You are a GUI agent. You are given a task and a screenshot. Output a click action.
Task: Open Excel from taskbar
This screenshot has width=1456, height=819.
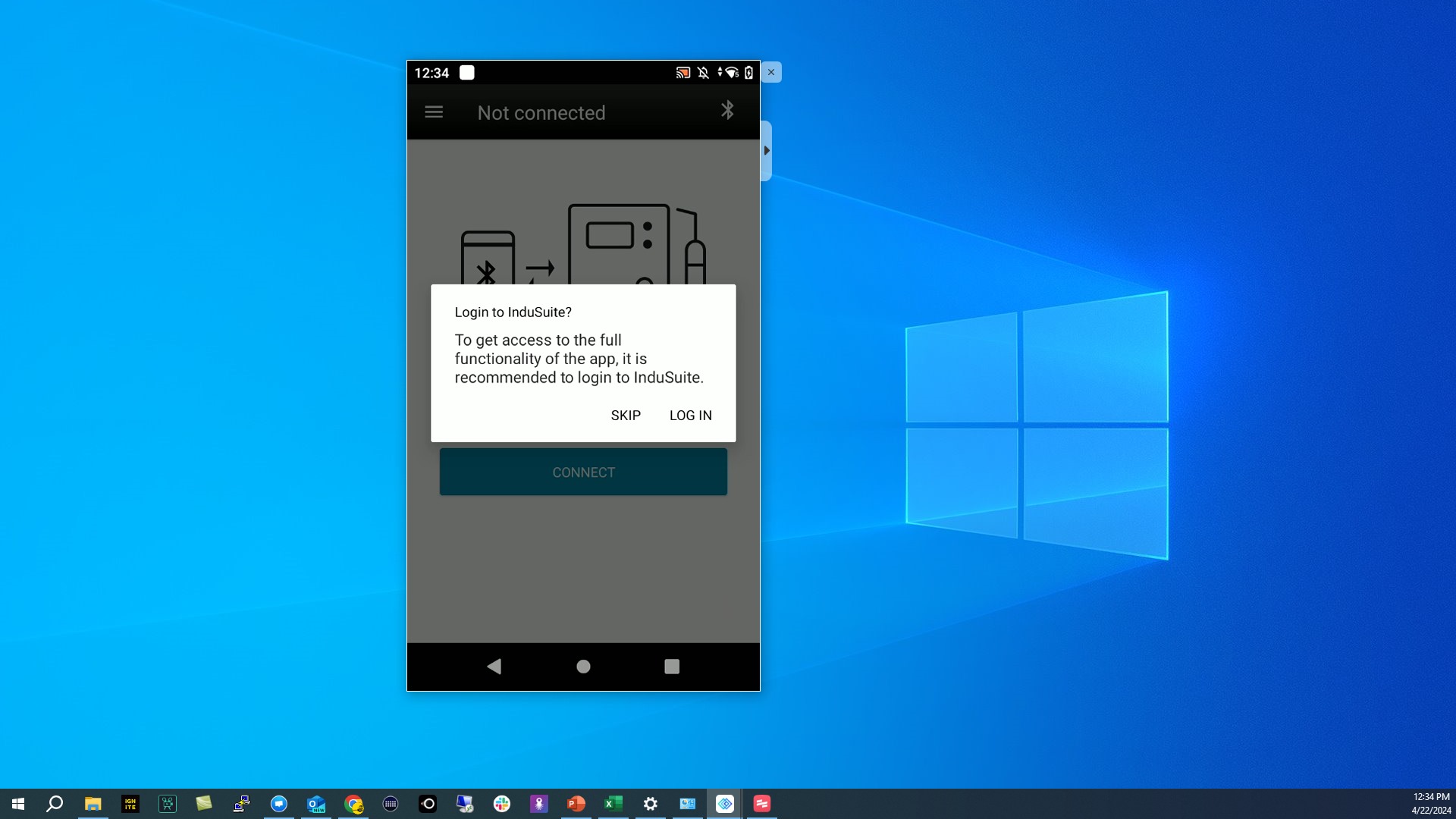pyautogui.click(x=613, y=804)
